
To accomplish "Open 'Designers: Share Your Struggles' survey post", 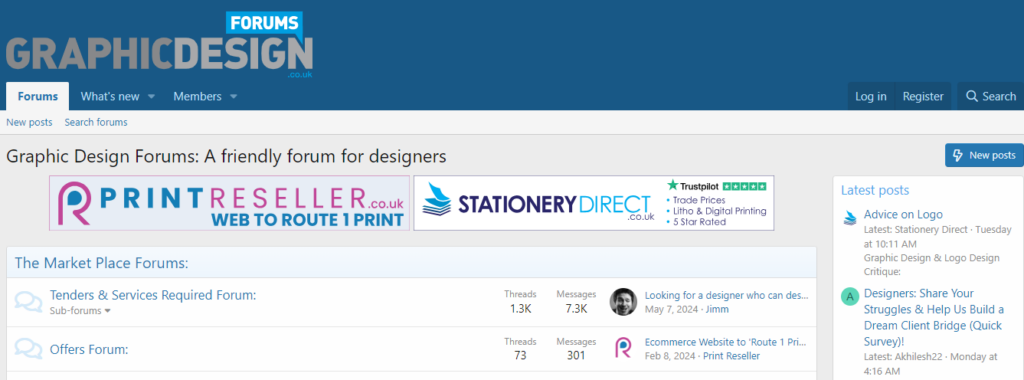I will [934, 317].
